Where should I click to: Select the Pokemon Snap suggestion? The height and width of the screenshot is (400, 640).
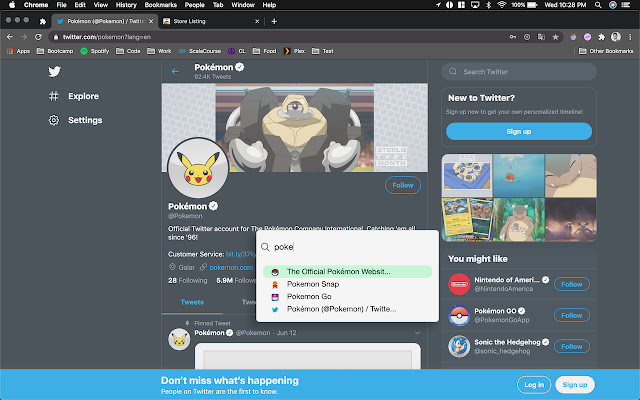pyautogui.click(x=347, y=284)
